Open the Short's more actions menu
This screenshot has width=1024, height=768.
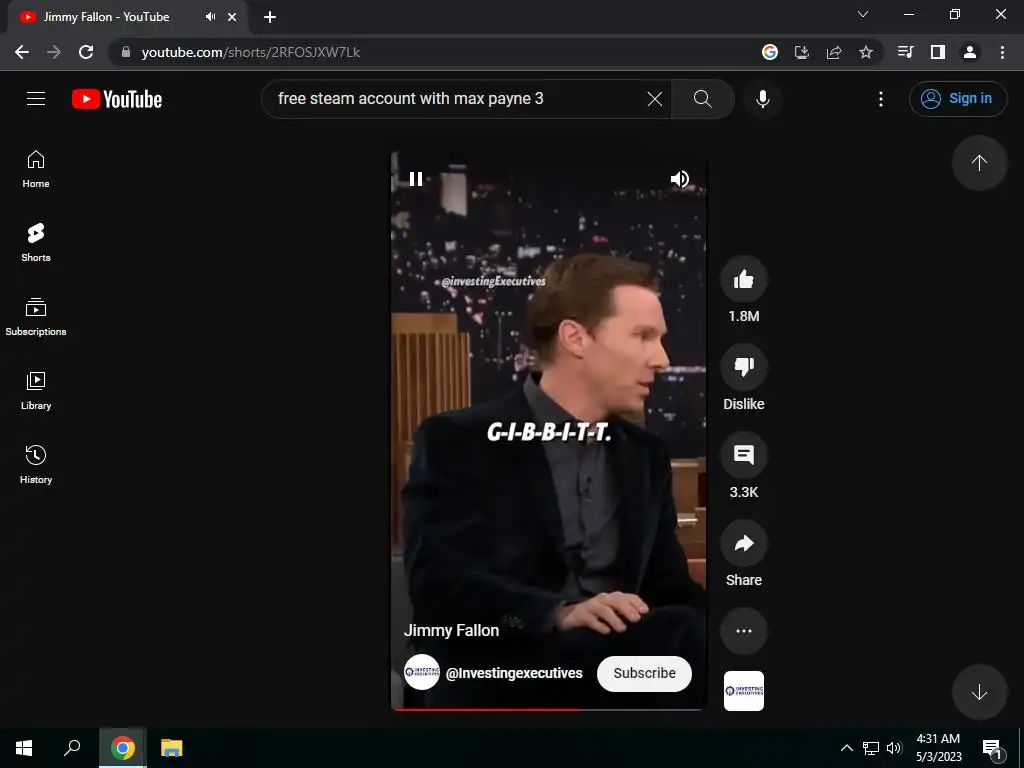pyautogui.click(x=743, y=631)
